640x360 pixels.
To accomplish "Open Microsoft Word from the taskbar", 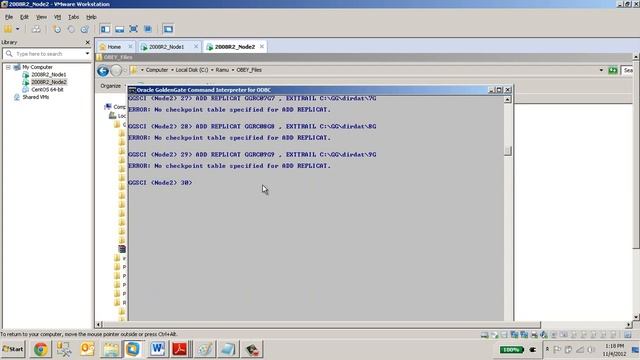I will (157, 349).
